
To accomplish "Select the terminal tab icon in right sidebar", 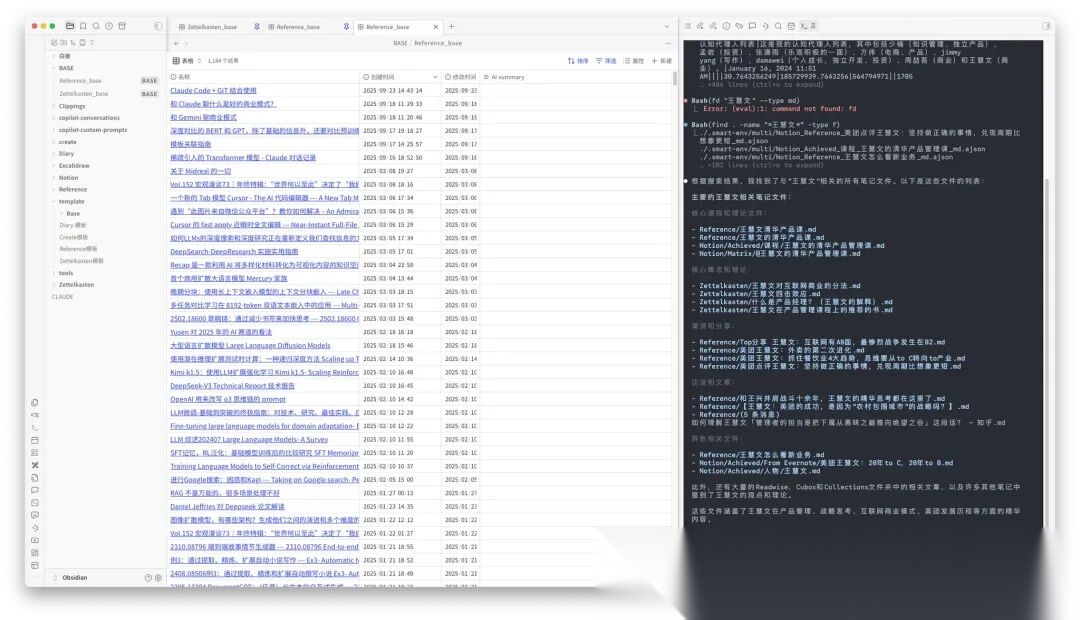I will pyautogui.click(x=804, y=26).
